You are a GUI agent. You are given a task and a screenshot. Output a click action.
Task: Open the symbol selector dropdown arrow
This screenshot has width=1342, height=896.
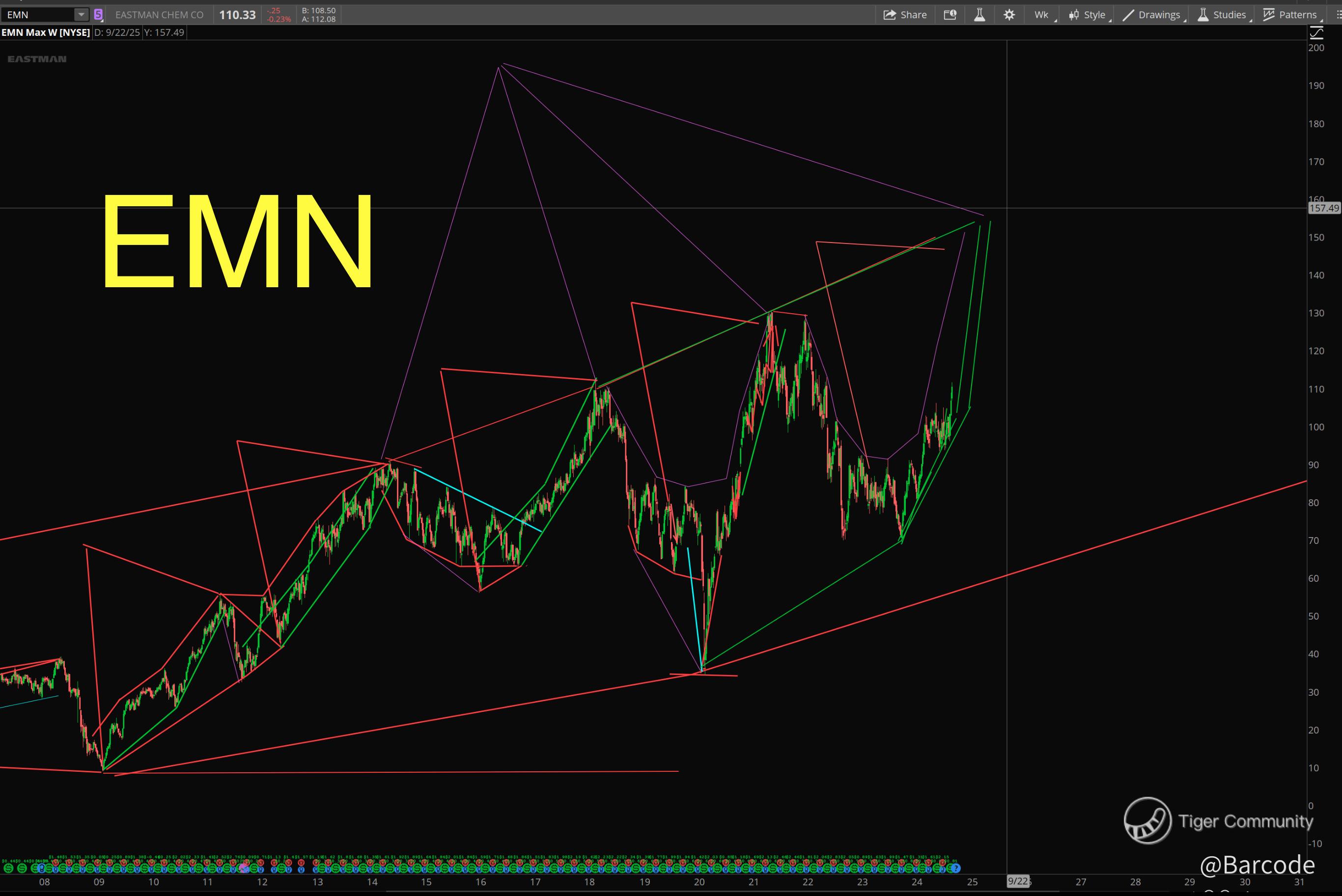[x=81, y=15]
